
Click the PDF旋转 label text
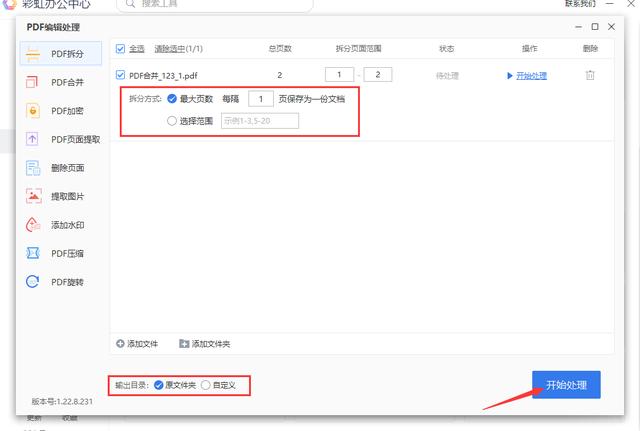[67, 282]
